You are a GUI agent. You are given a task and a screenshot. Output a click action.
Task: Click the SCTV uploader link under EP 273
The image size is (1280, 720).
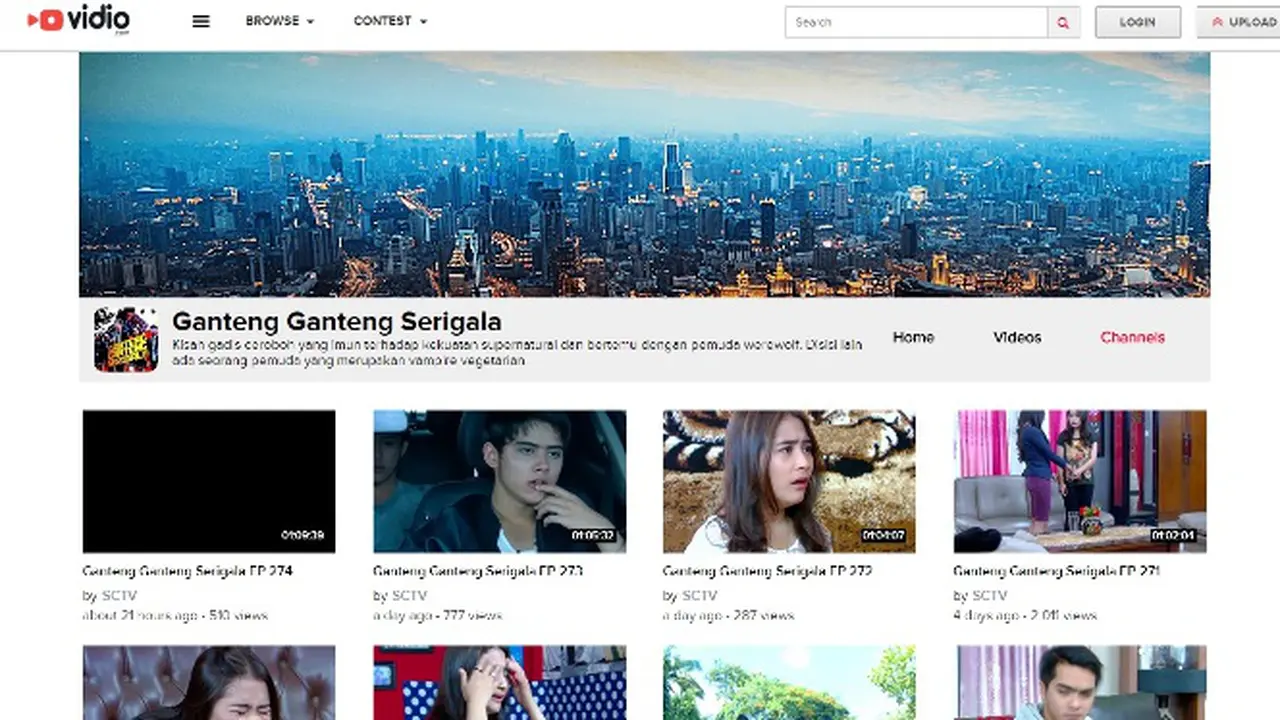[x=410, y=596]
